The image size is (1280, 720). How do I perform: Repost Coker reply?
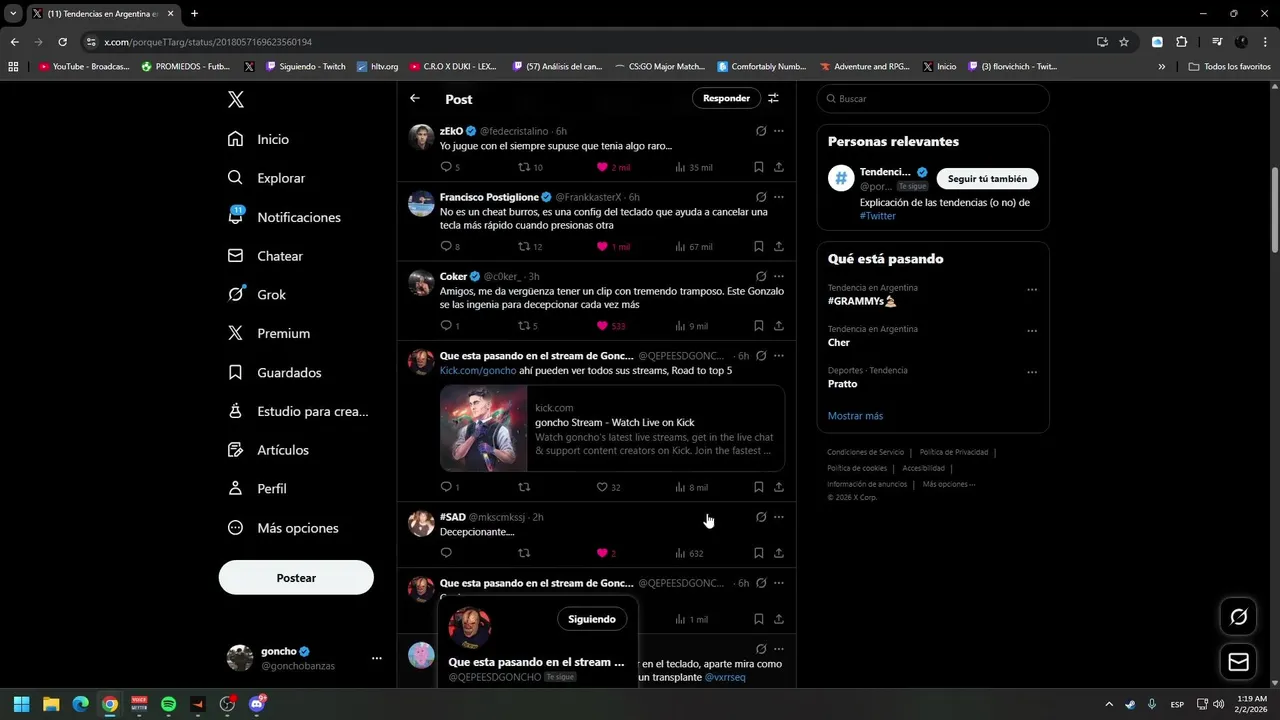[x=524, y=326]
